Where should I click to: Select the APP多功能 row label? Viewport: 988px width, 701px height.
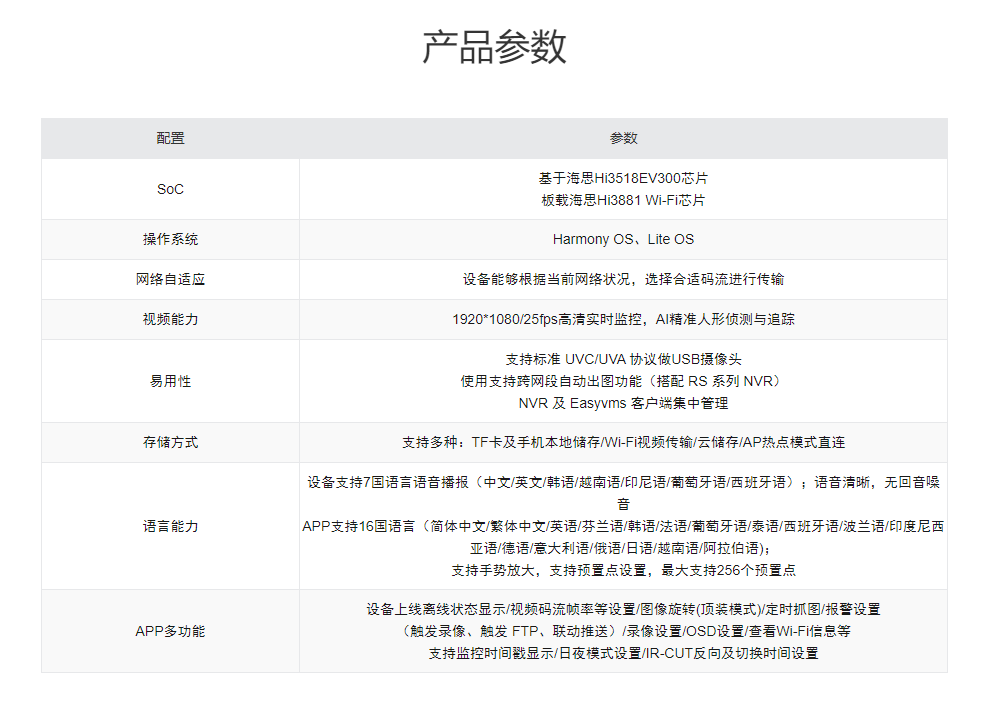click(x=169, y=630)
